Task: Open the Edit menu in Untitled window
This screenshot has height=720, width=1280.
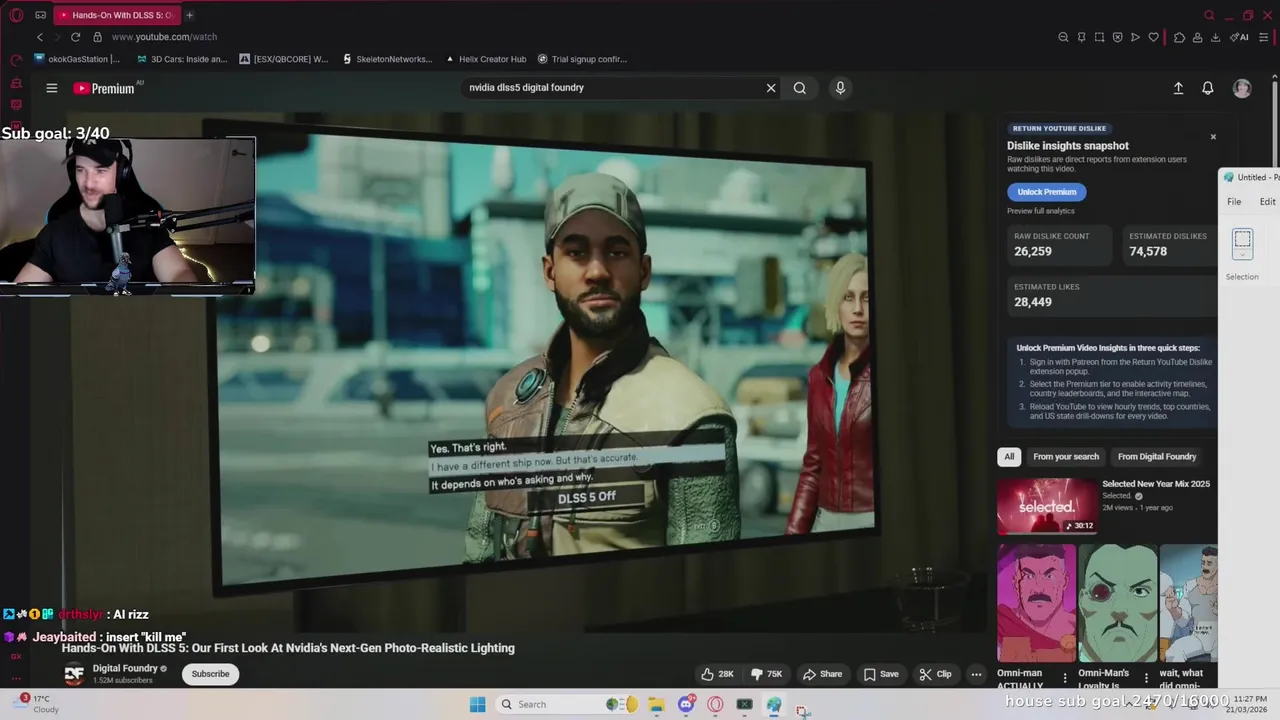Action: click(1267, 202)
